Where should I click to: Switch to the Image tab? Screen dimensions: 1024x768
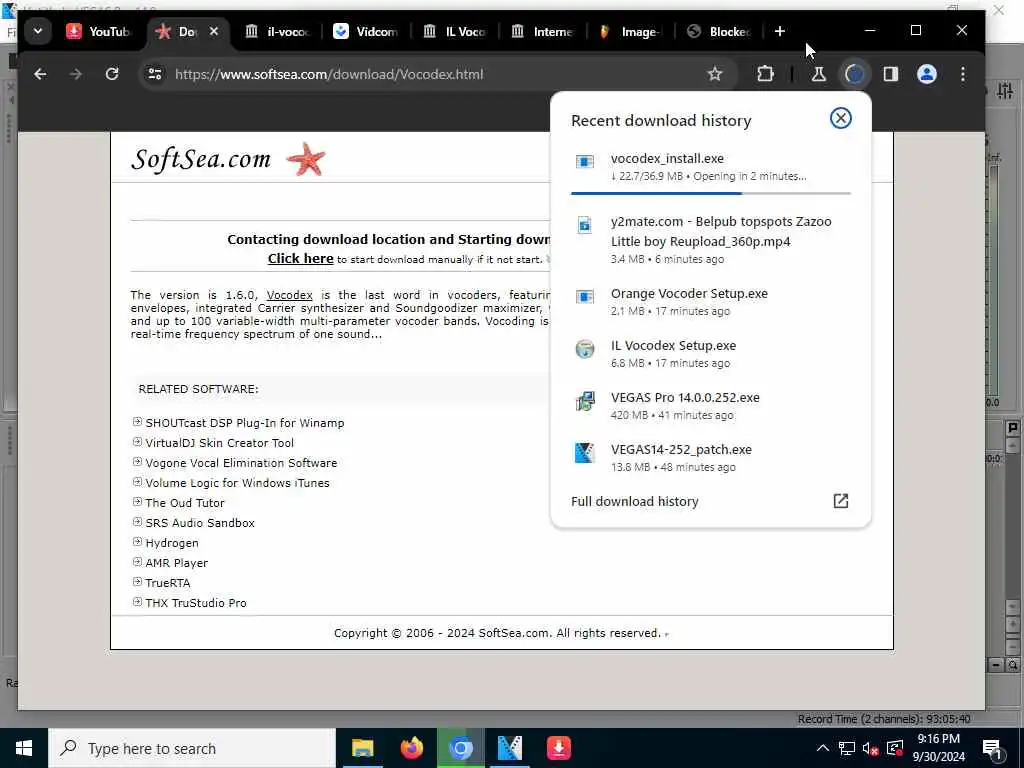(x=630, y=31)
